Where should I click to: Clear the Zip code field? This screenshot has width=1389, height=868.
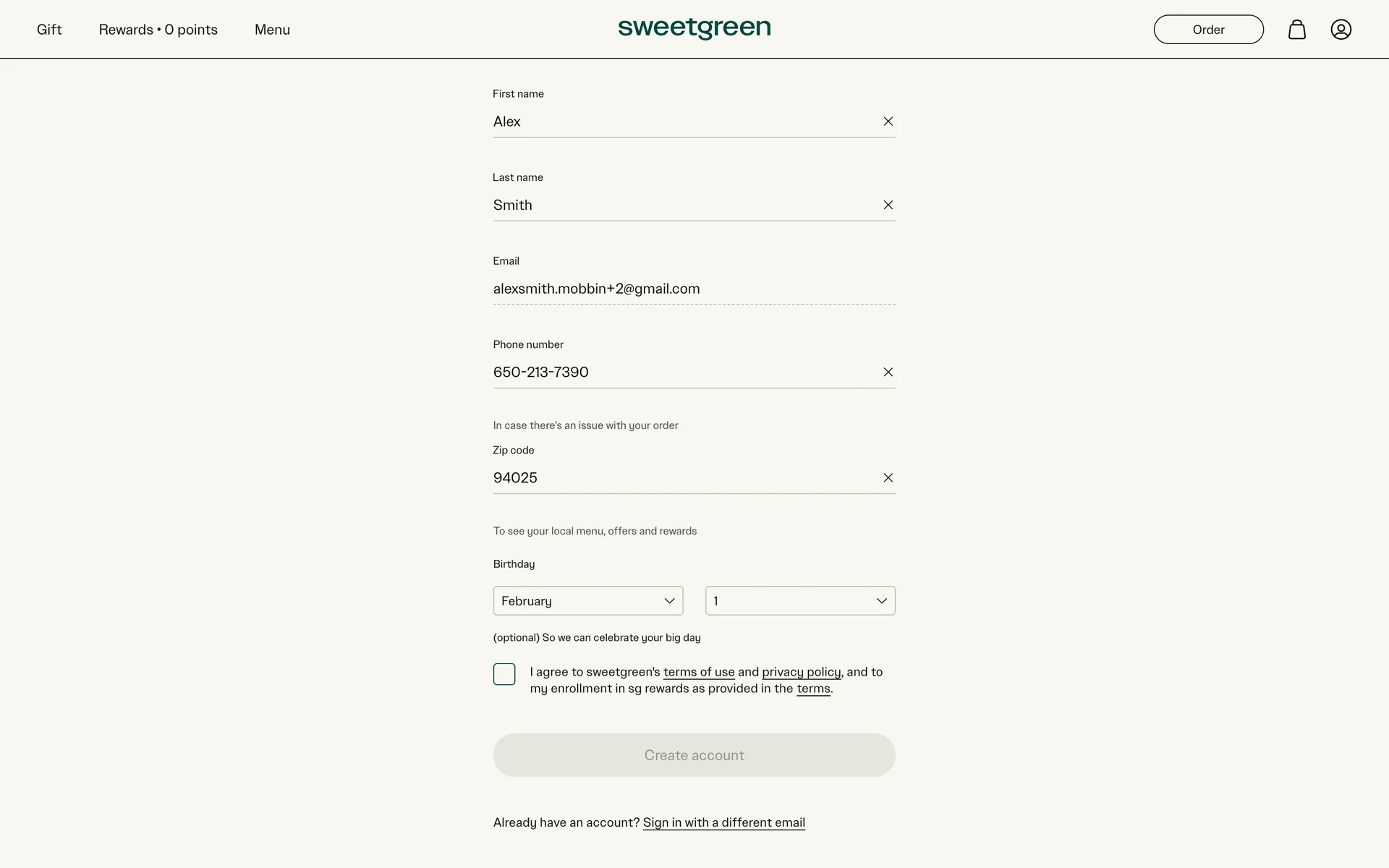pyautogui.click(x=888, y=478)
